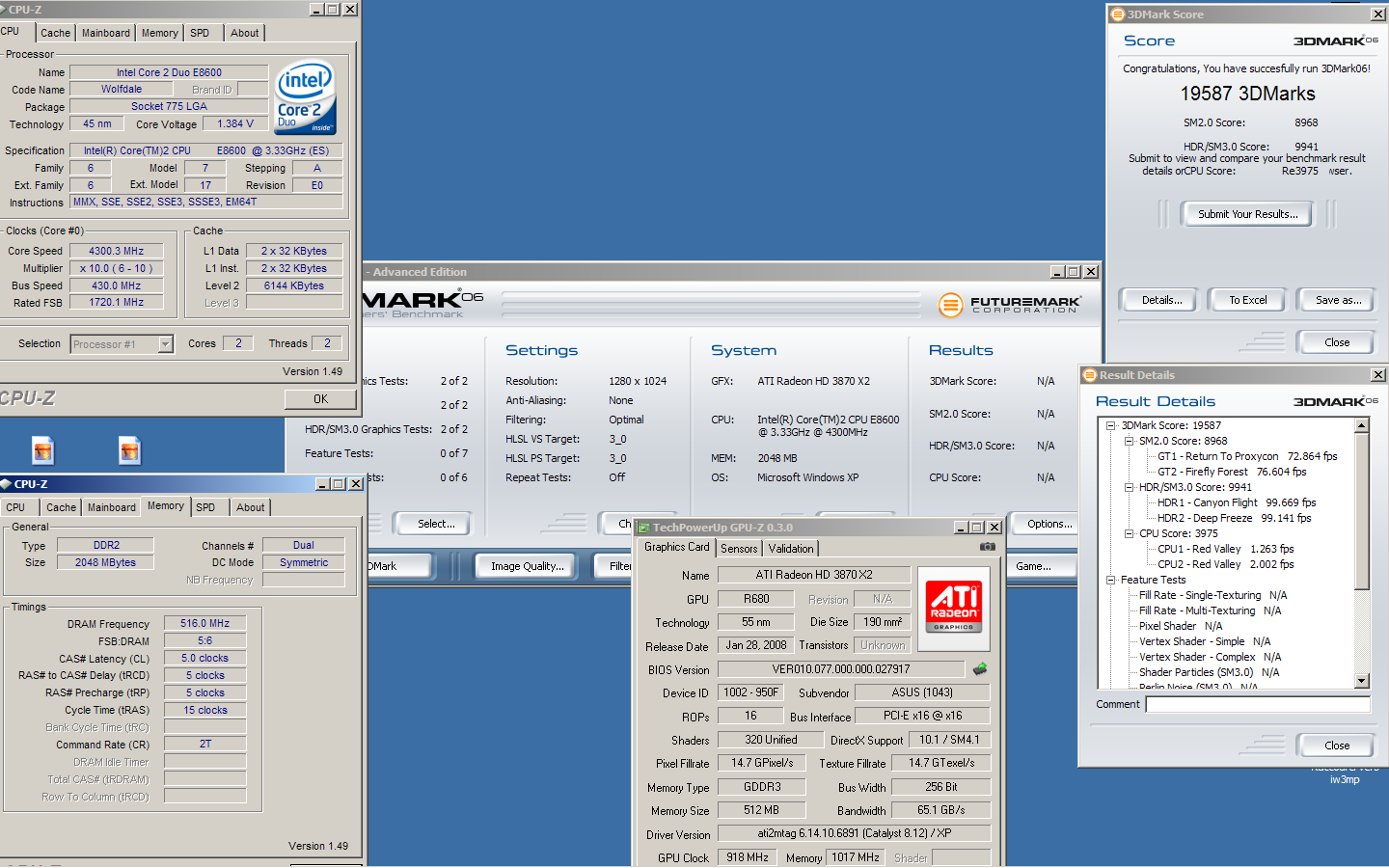
Task: Click the BIOS Version field in GPU-Z
Action: pos(841,669)
